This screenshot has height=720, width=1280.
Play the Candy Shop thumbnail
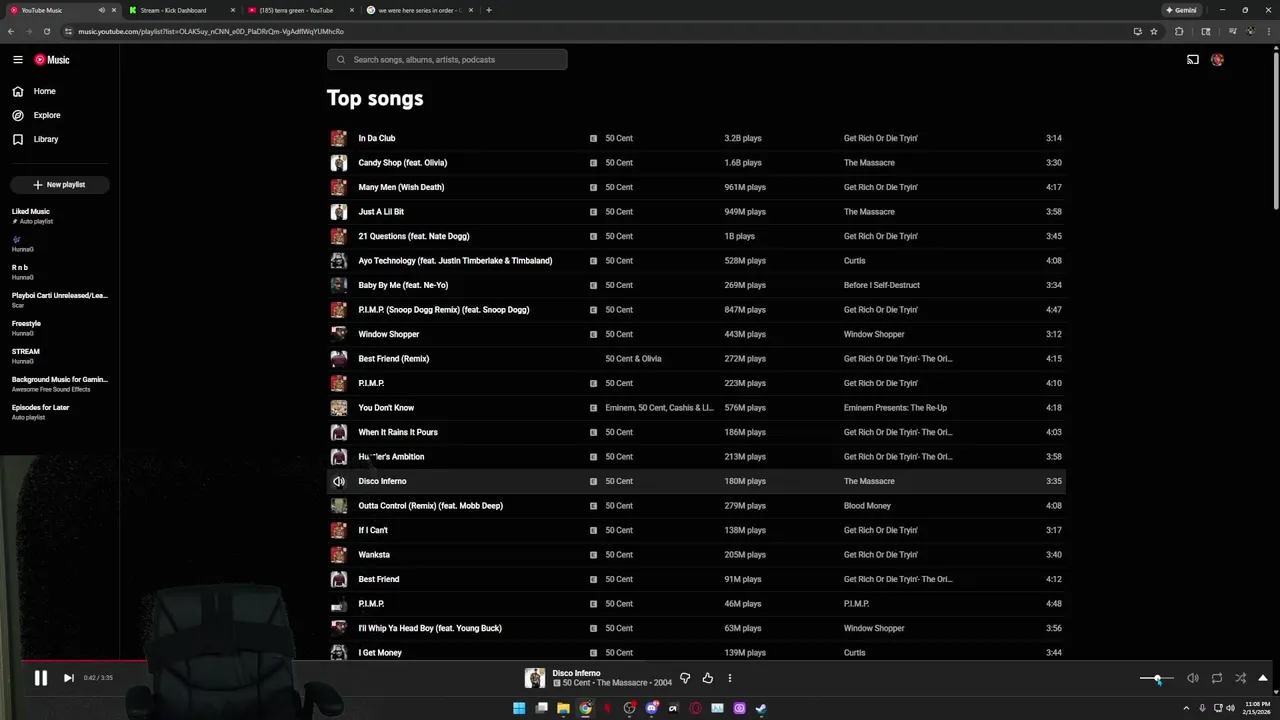point(339,163)
